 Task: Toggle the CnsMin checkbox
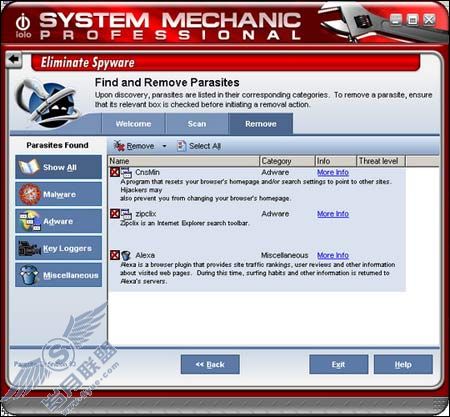(x=115, y=172)
